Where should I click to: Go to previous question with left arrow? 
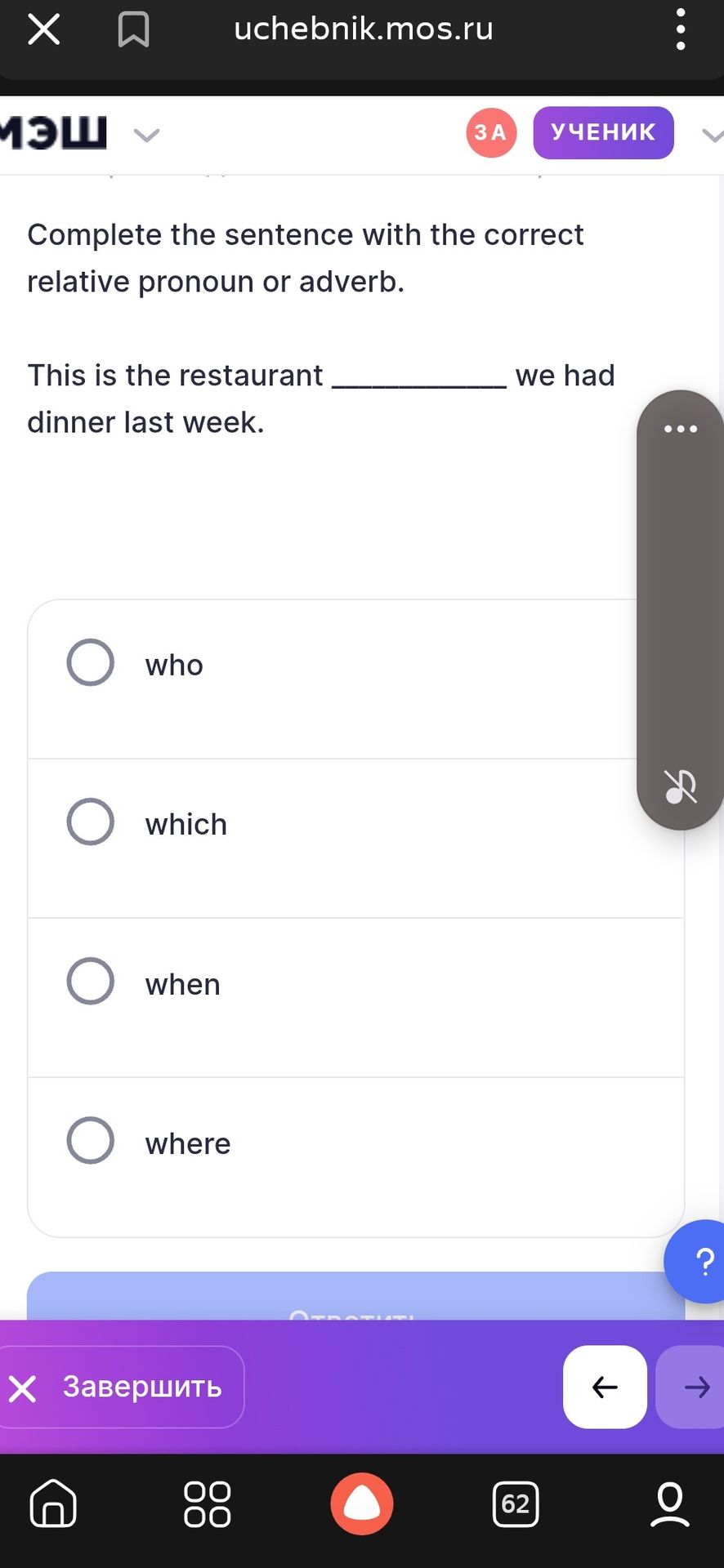(x=605, y=1387)
